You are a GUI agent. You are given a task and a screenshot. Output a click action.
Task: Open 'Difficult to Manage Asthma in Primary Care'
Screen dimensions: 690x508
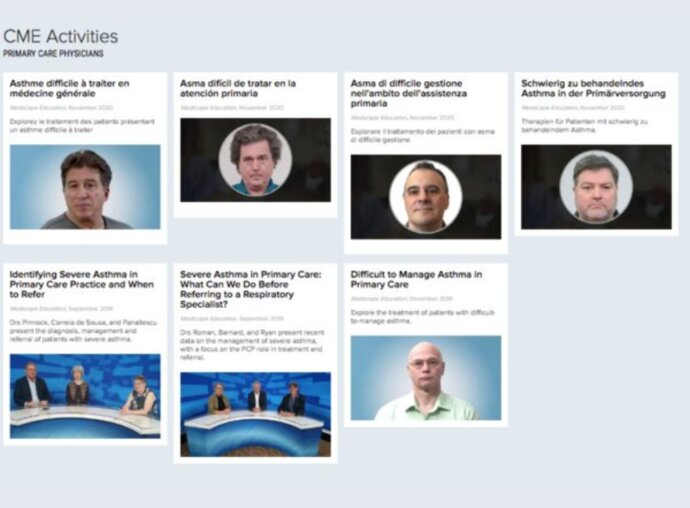pyautogui.click(x=416, y=280)
